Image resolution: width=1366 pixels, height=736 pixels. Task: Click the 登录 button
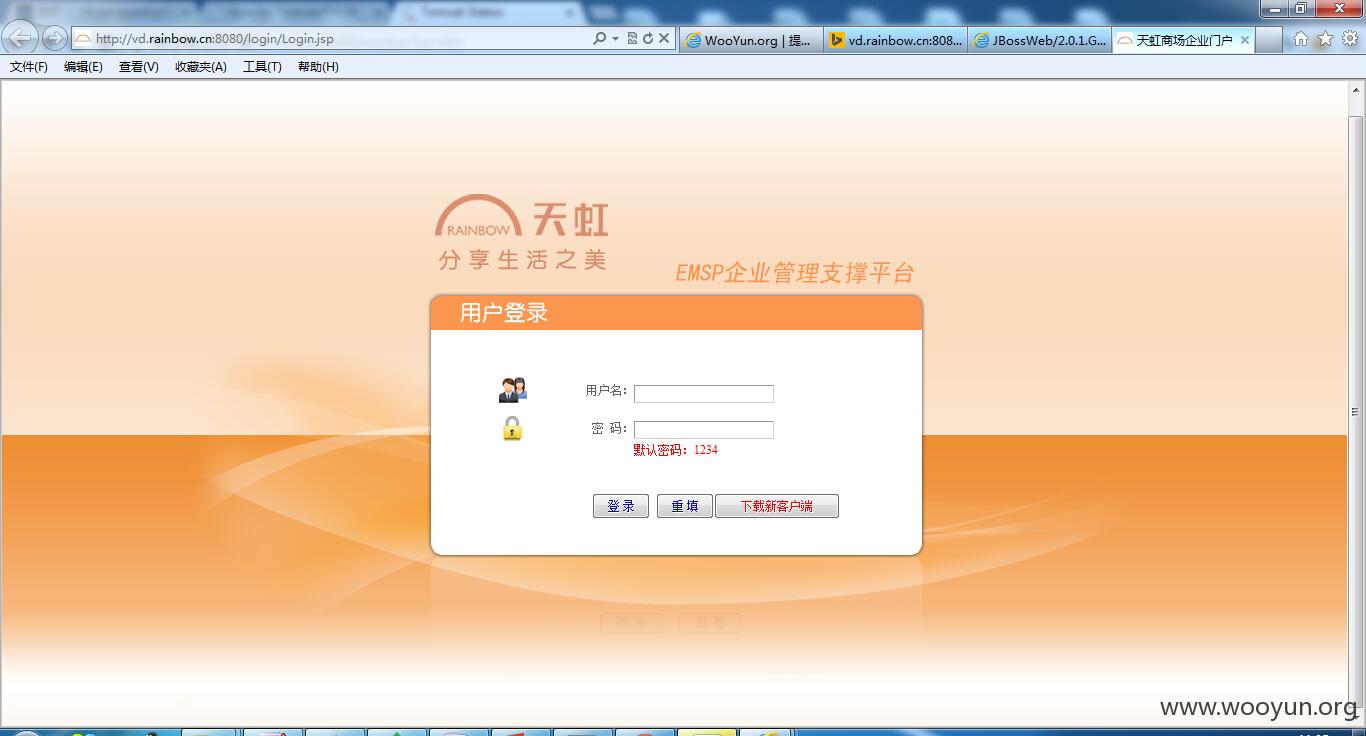[x=621, y=506]
